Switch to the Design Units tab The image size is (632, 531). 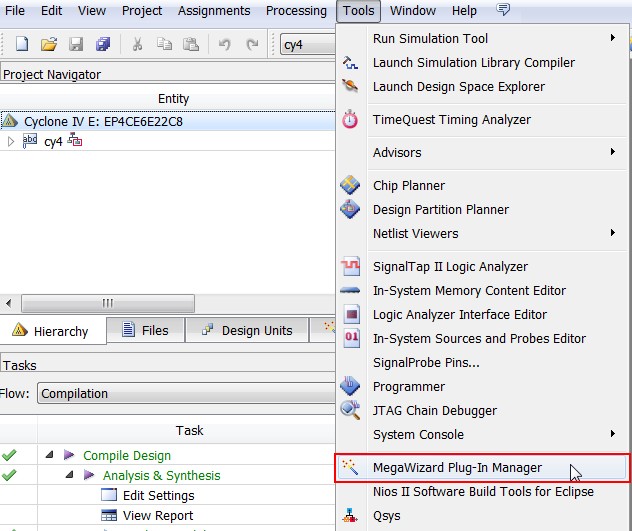246,331
